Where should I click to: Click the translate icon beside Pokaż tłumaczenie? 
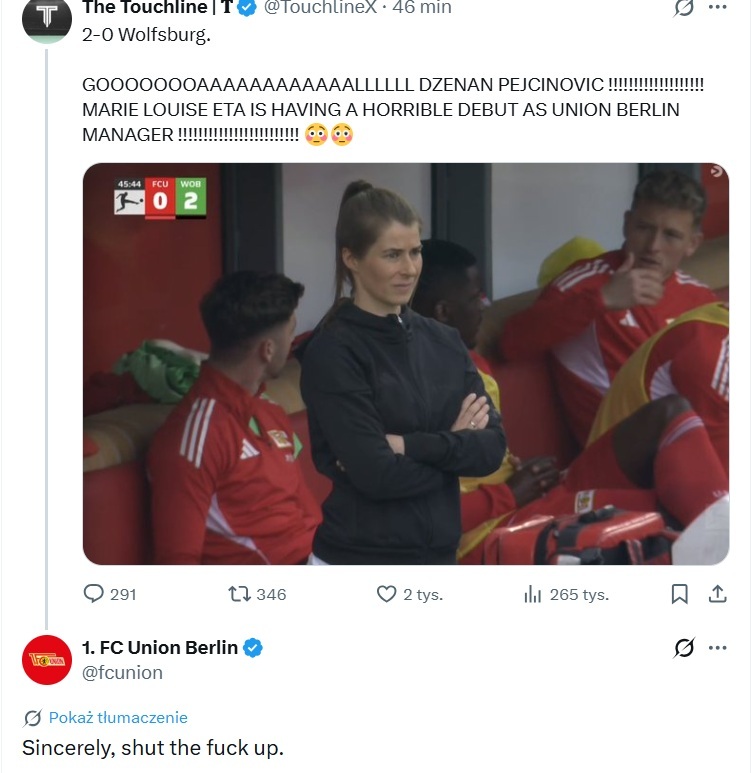point(33,718)
